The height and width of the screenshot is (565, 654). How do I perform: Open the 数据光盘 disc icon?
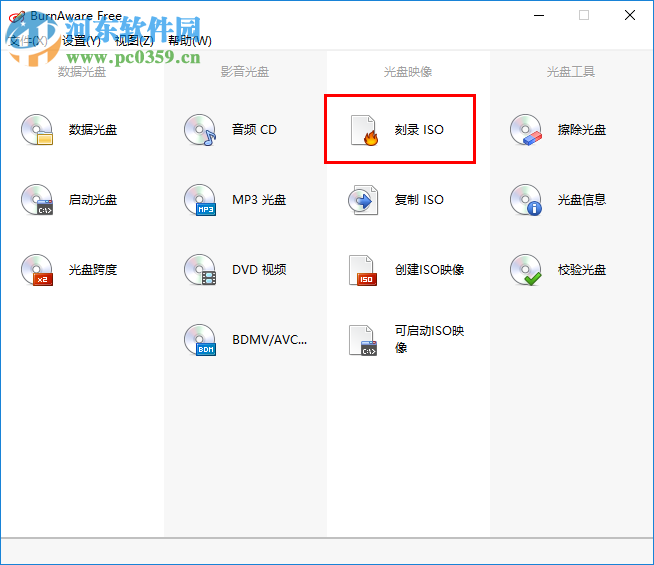click(37, 130)
